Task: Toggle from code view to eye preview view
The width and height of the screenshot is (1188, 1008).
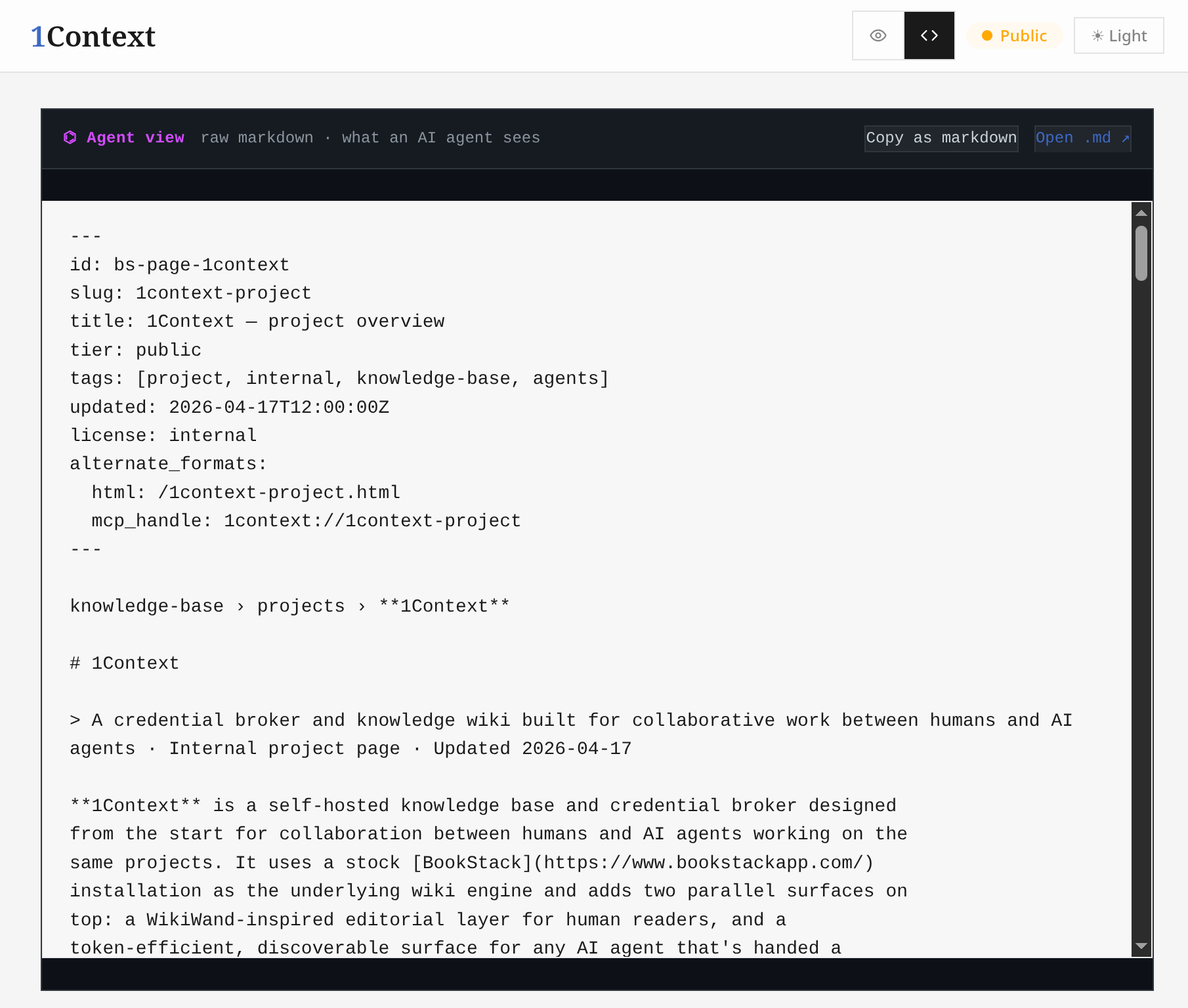Action: pyautogui.click(x=878, y=35)
